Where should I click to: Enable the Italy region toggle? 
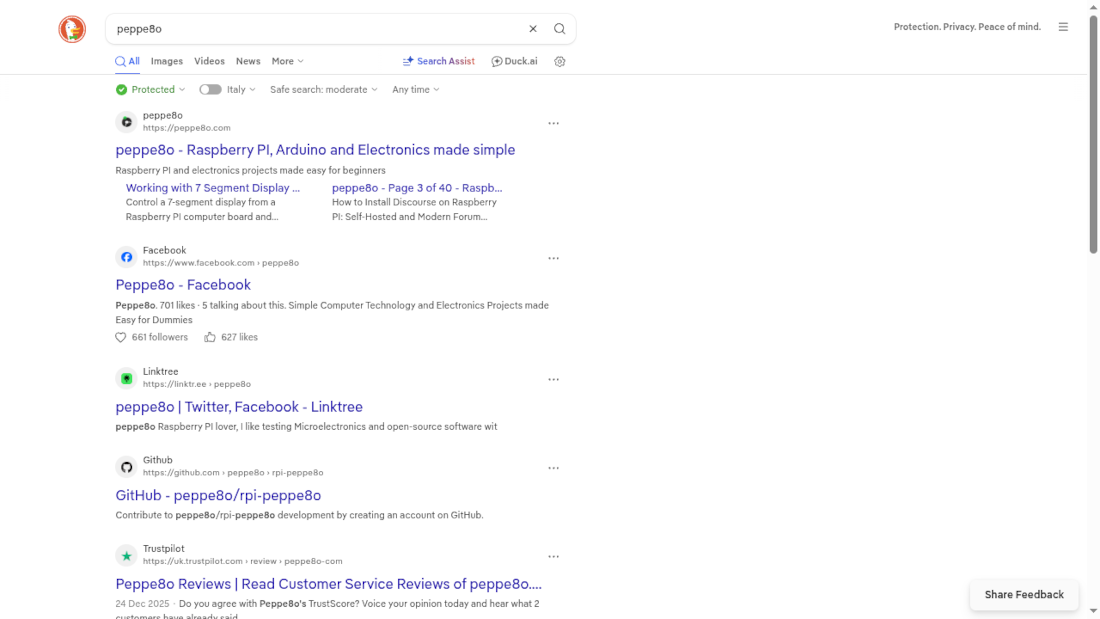point(210,89)
